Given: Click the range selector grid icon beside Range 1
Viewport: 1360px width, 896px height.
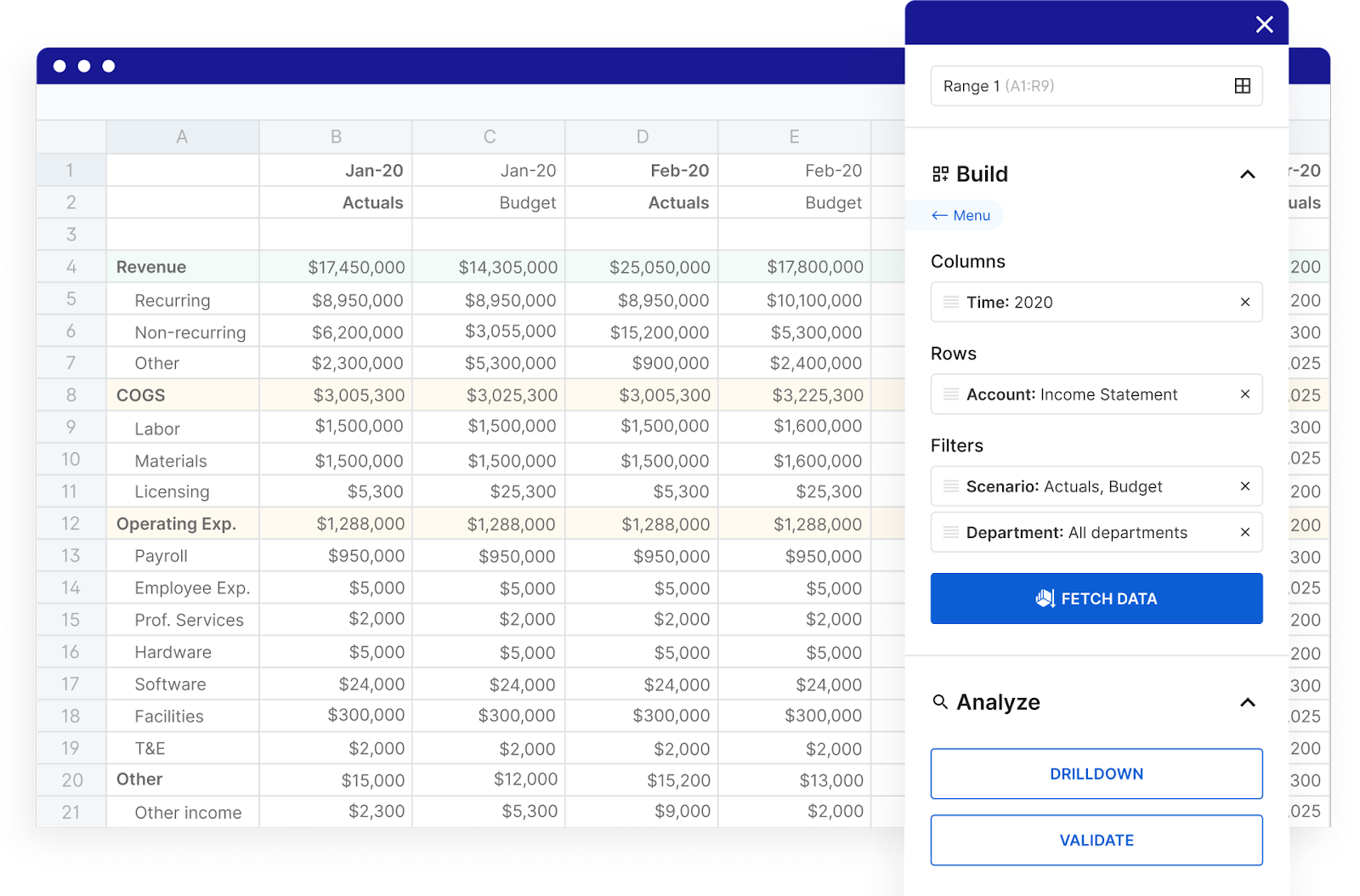Looking at the screenshot, I should pyautogui.click(x=1243, y=85).
